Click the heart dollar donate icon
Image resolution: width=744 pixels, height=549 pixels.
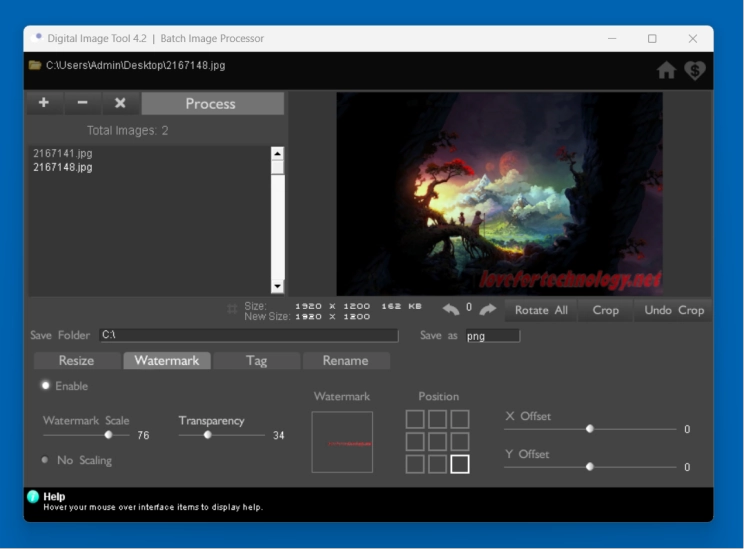[x=695, y=70]
